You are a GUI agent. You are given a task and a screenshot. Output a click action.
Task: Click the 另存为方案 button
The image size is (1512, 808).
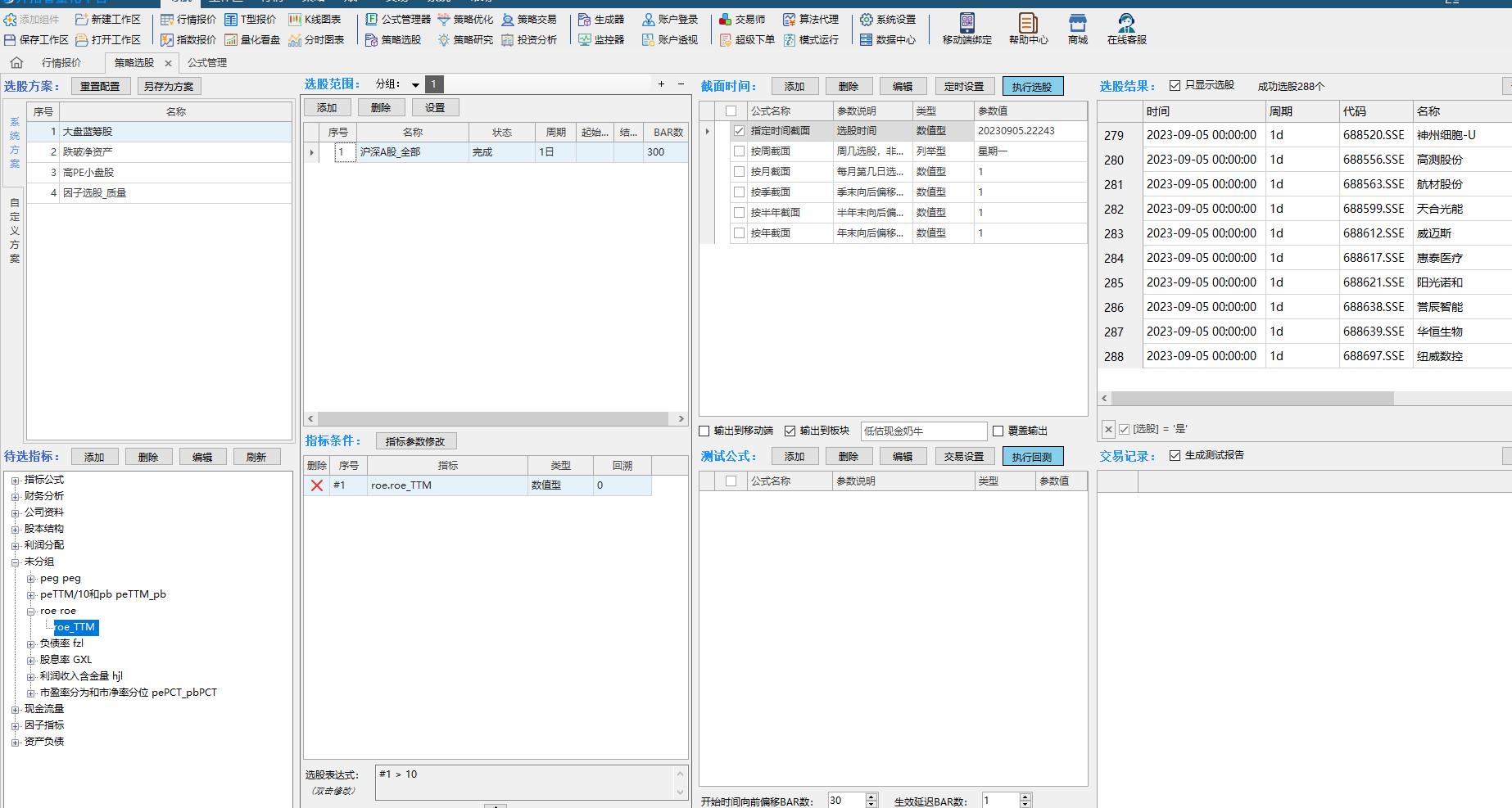(169, 87)
